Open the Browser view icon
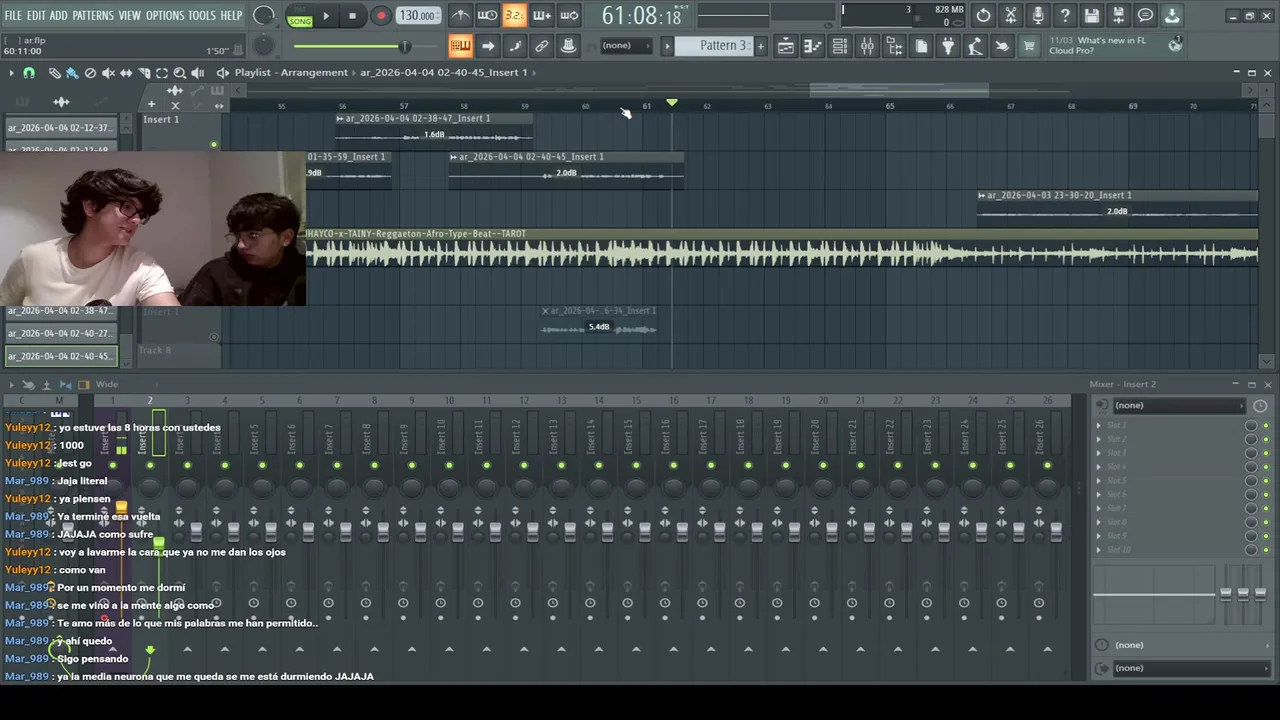 [x=894, y=46]
